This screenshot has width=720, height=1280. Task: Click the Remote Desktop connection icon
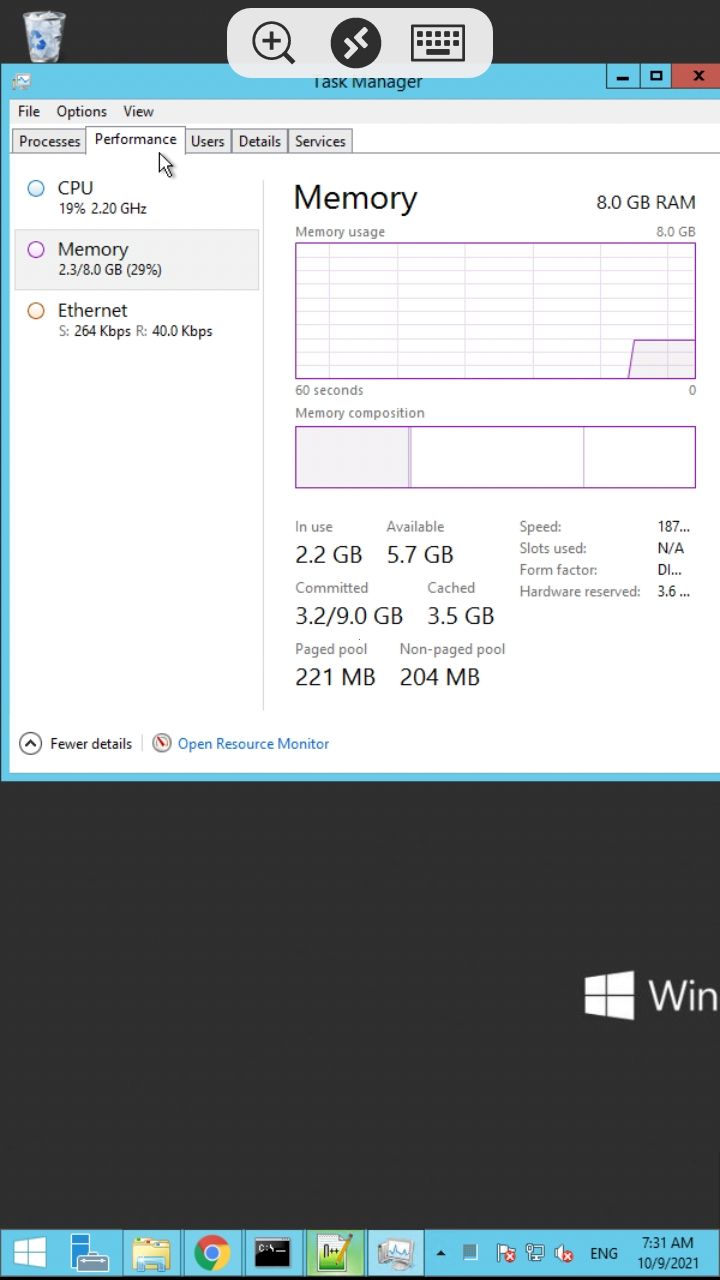[x=356, y=43]
